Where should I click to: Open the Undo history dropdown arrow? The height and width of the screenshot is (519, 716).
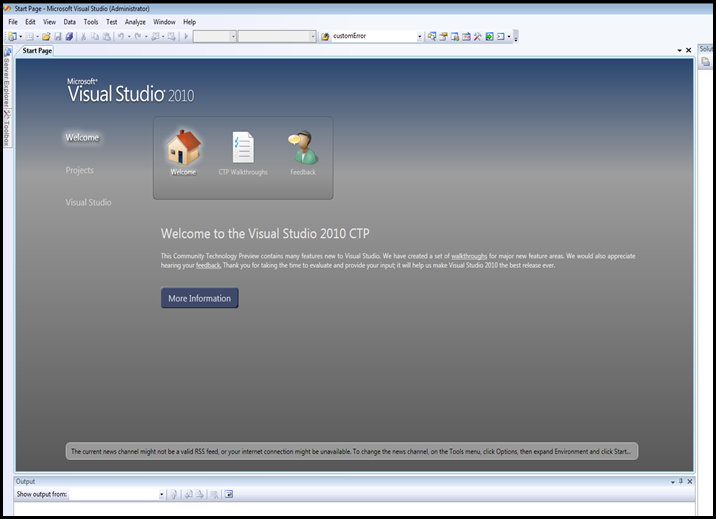coord(129,36)
